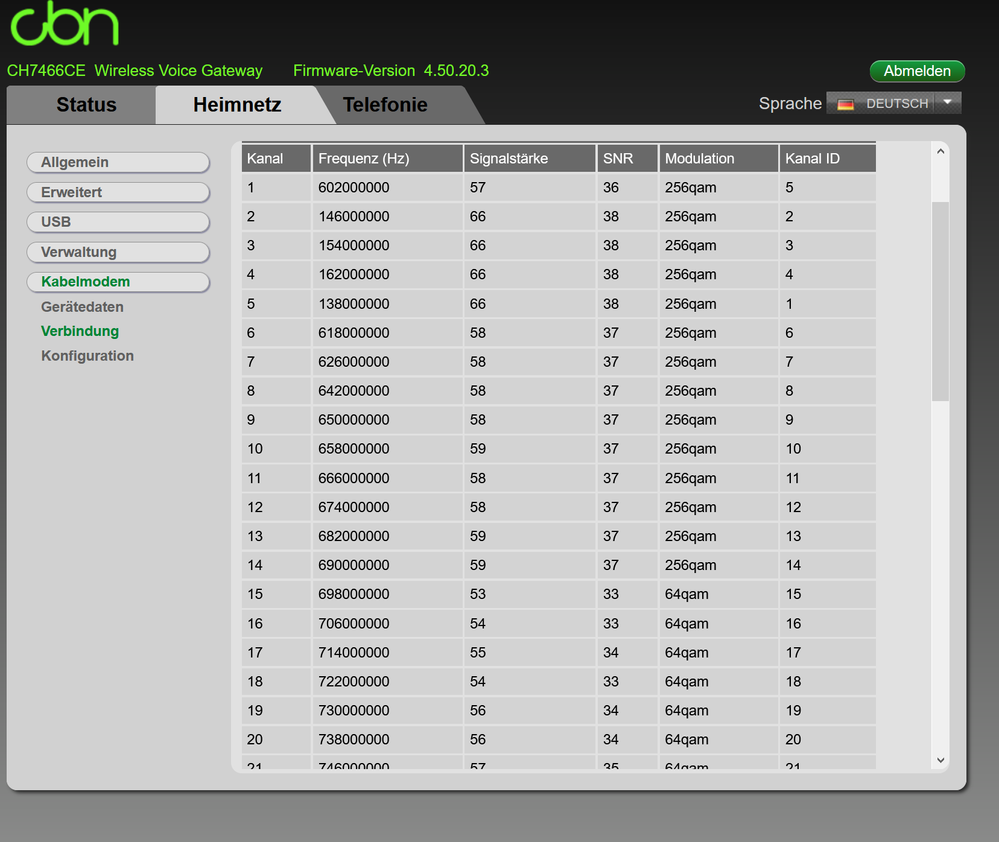Click 64qam modulation in channel 15 row

719,594
